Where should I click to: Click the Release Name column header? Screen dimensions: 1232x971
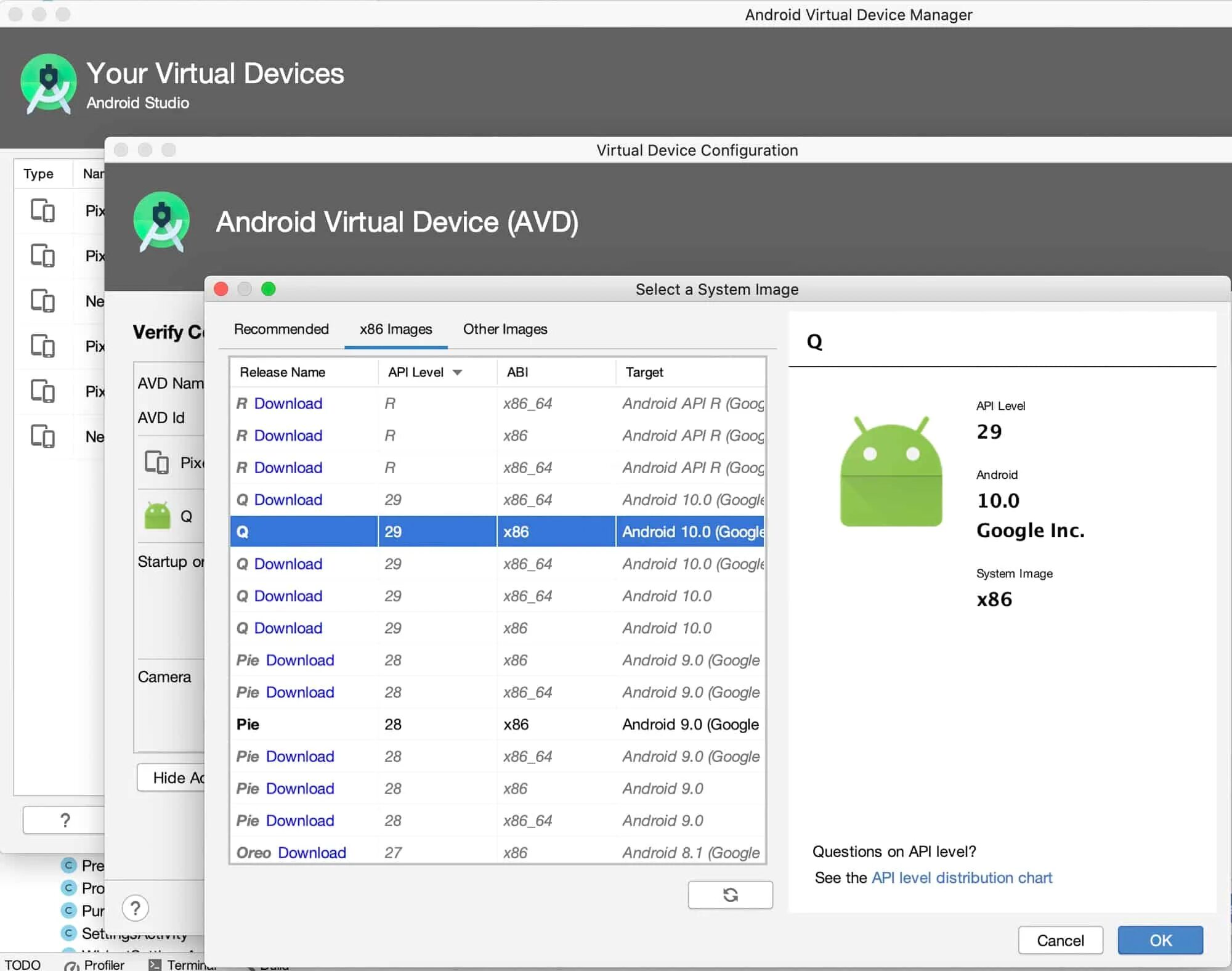[283, 372]
